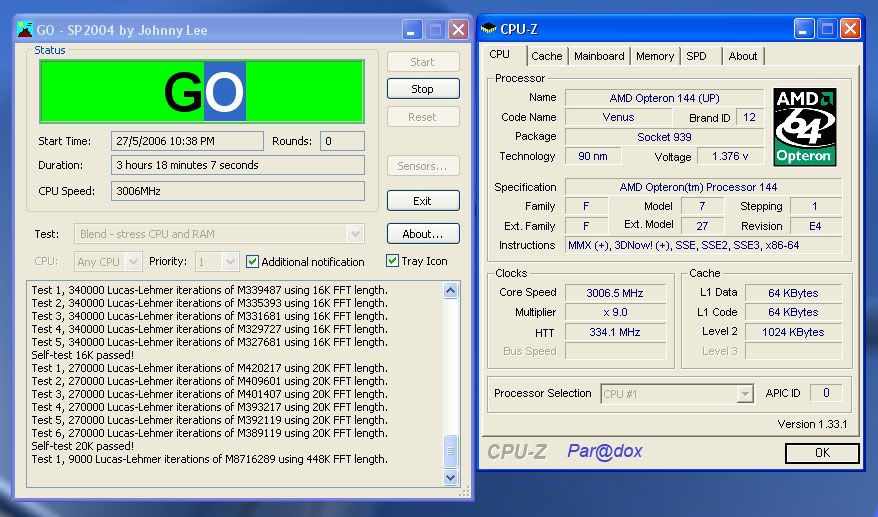This screenshot has height=517, width=878.
Task: Click the CPU Speed 3006MHz field
Action: [x=237, y=191]
